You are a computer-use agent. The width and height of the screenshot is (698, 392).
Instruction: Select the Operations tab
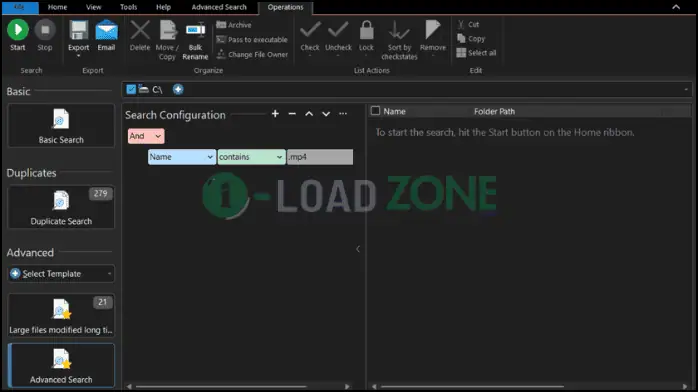[285, 7]
